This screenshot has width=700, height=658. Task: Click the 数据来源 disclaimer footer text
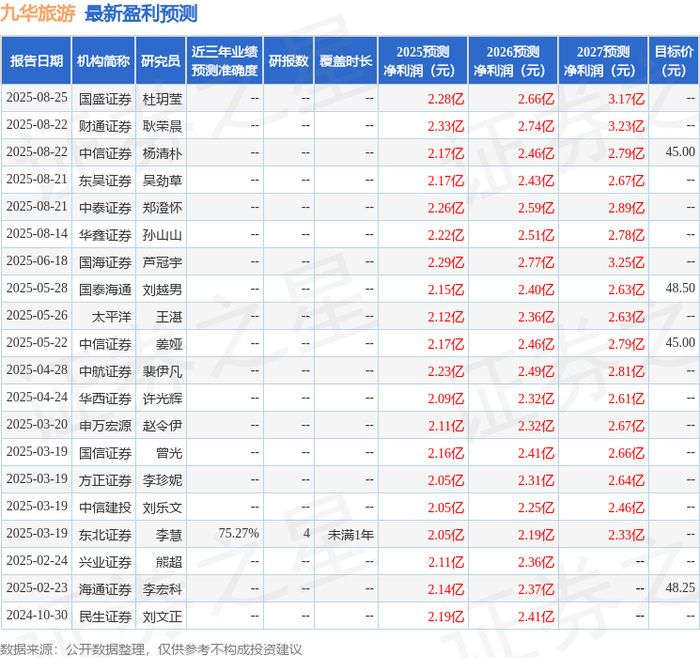tap(151, 649)
